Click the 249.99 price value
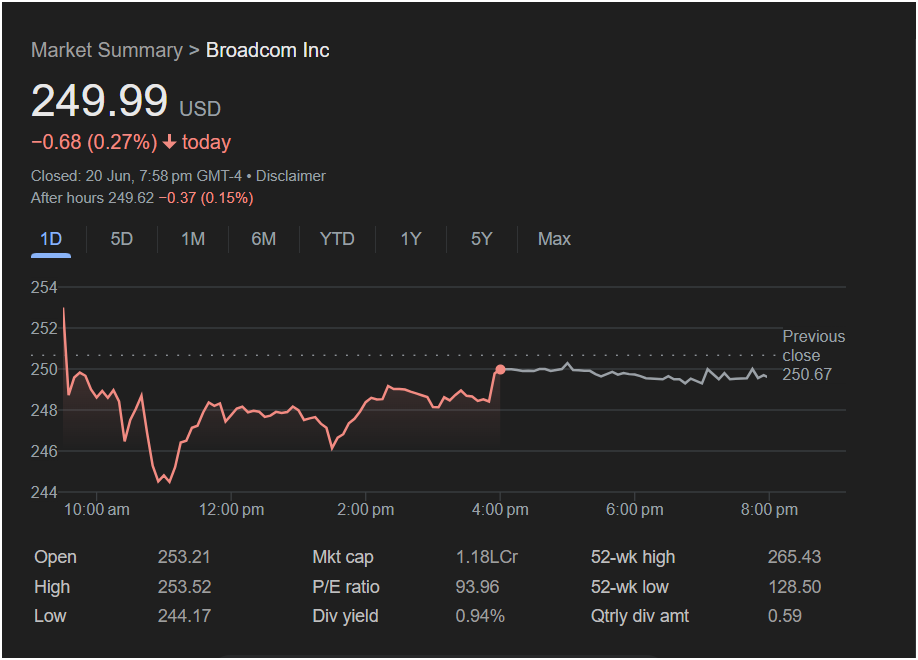The height and width of the screenshot is (660, 918). (100, 100)
